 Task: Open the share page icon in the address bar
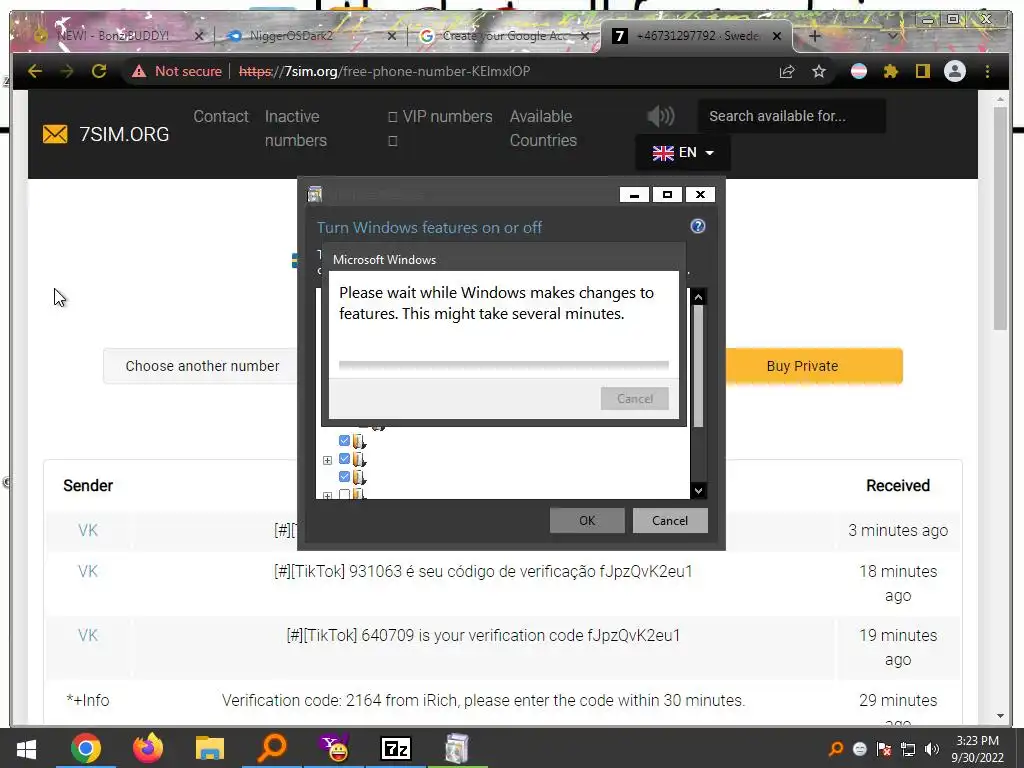tap(787, 71)
